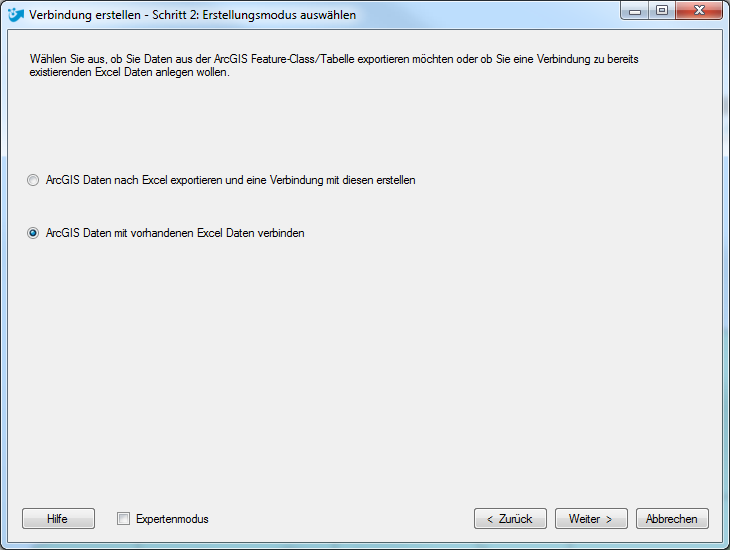Proceed with the Weiter button
Viewport: 730px width, 550px height.
[591, 518]
